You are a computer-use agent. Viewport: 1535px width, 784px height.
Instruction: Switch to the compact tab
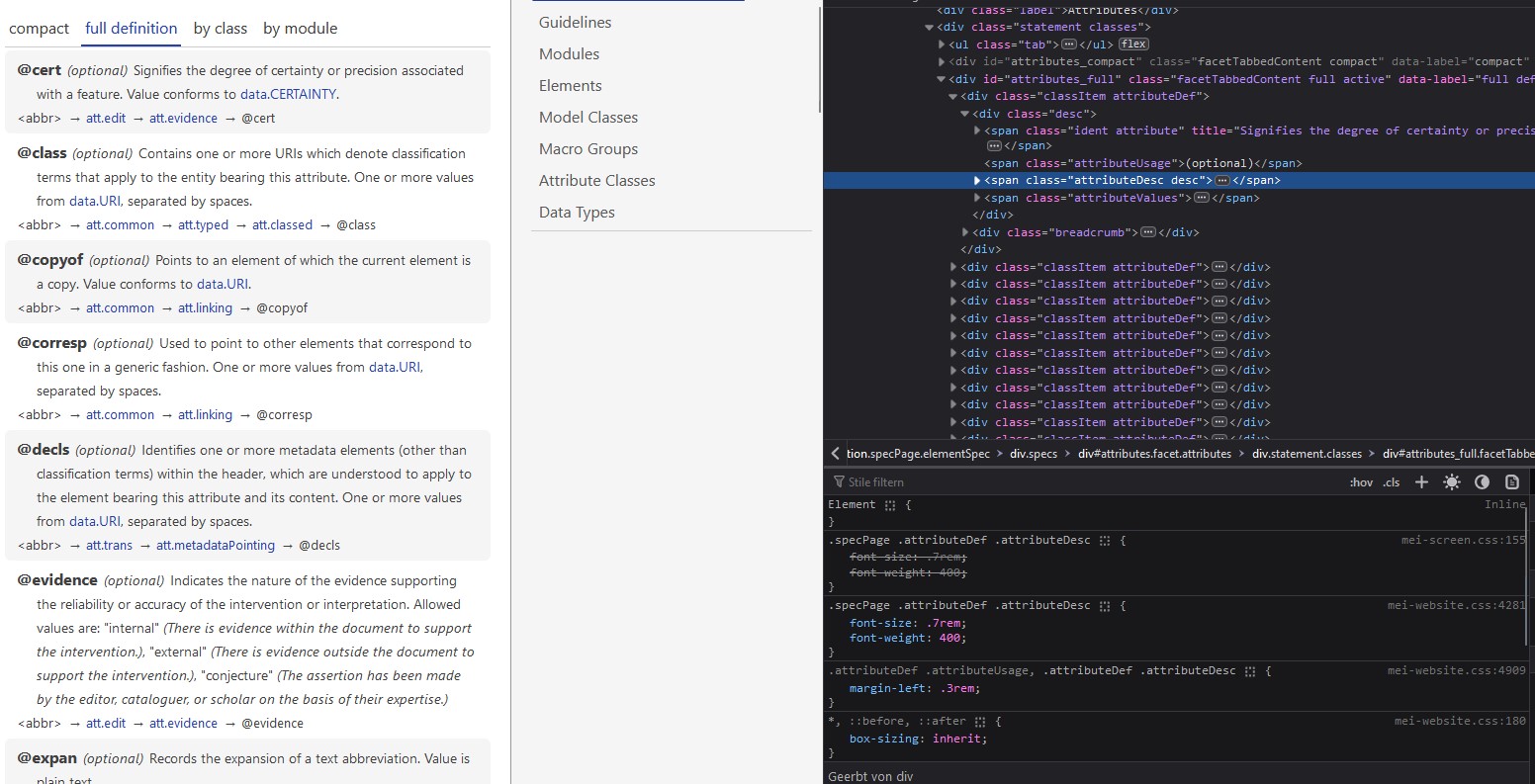coord(39,29)
